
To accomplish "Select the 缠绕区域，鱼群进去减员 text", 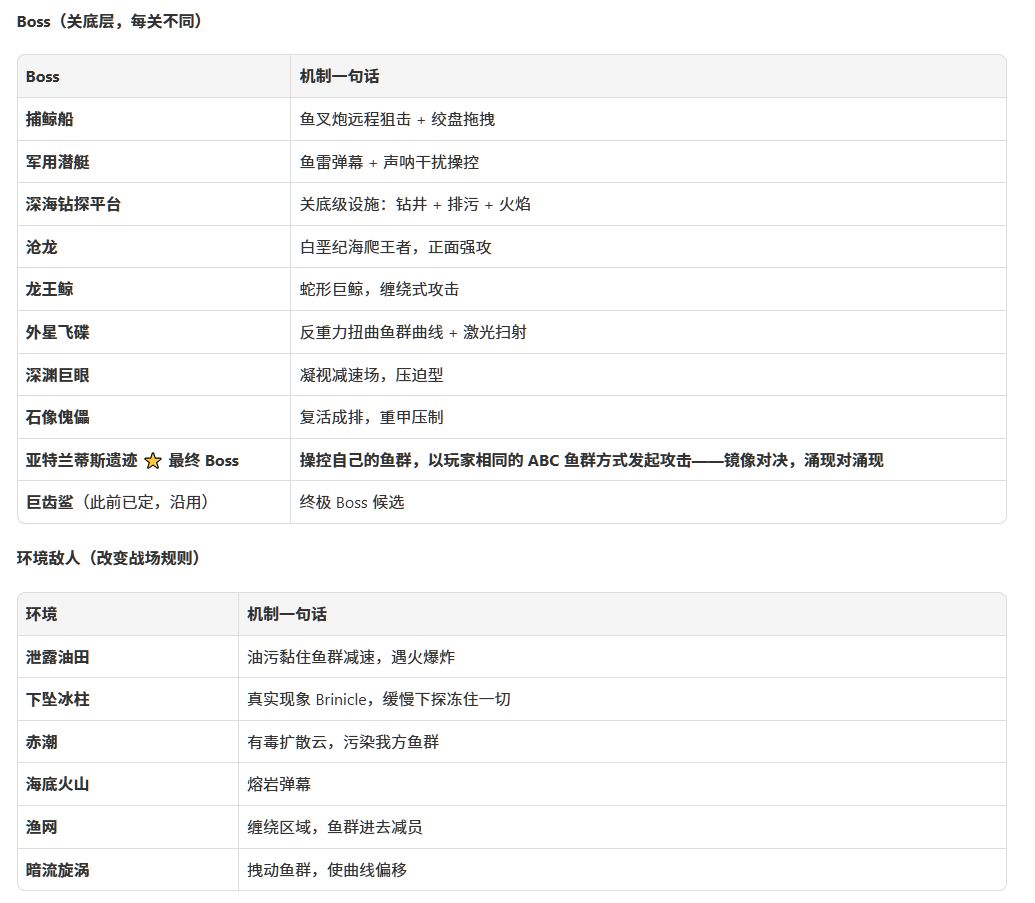I will click(x=335, y=827).
